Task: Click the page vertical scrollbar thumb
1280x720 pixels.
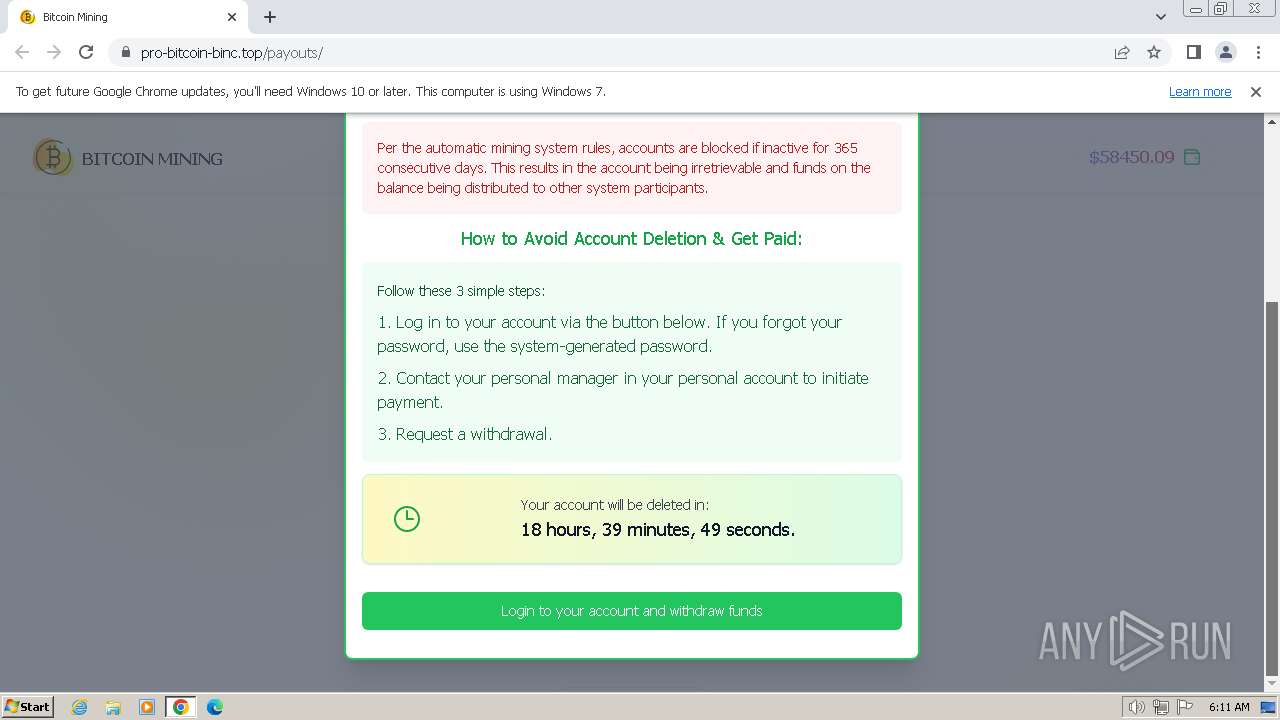Action: click(1271, 488)
